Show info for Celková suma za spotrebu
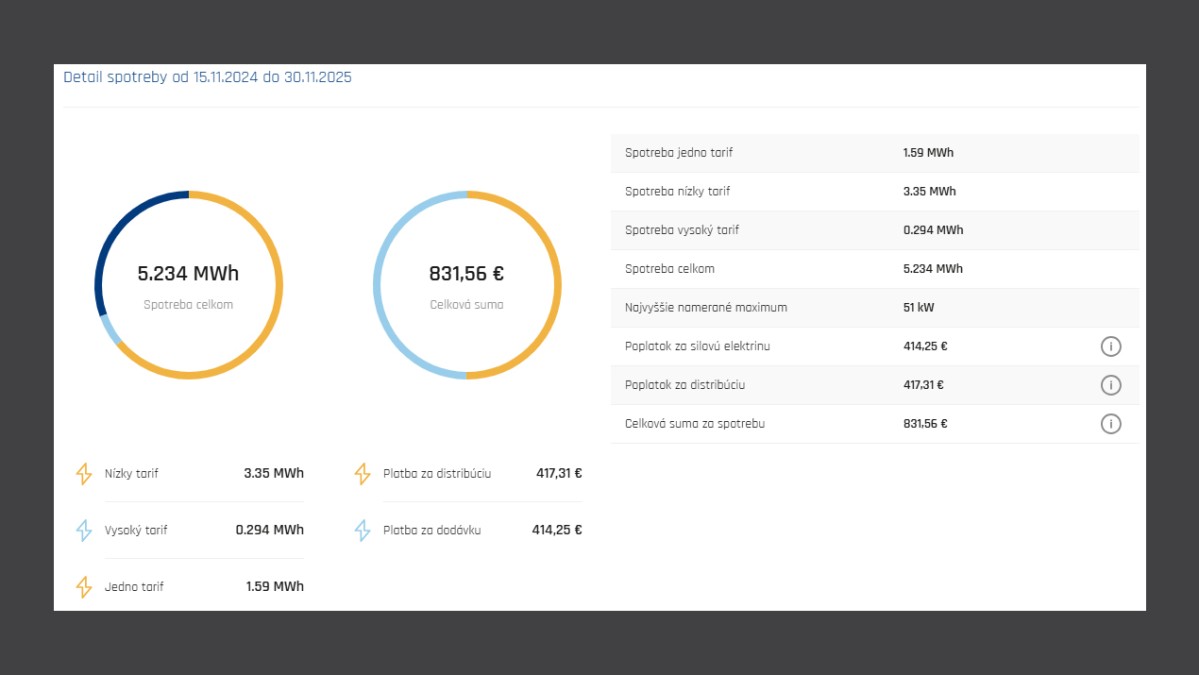1199x675 pixels. pyautogui.click(x=1110, y=424)
